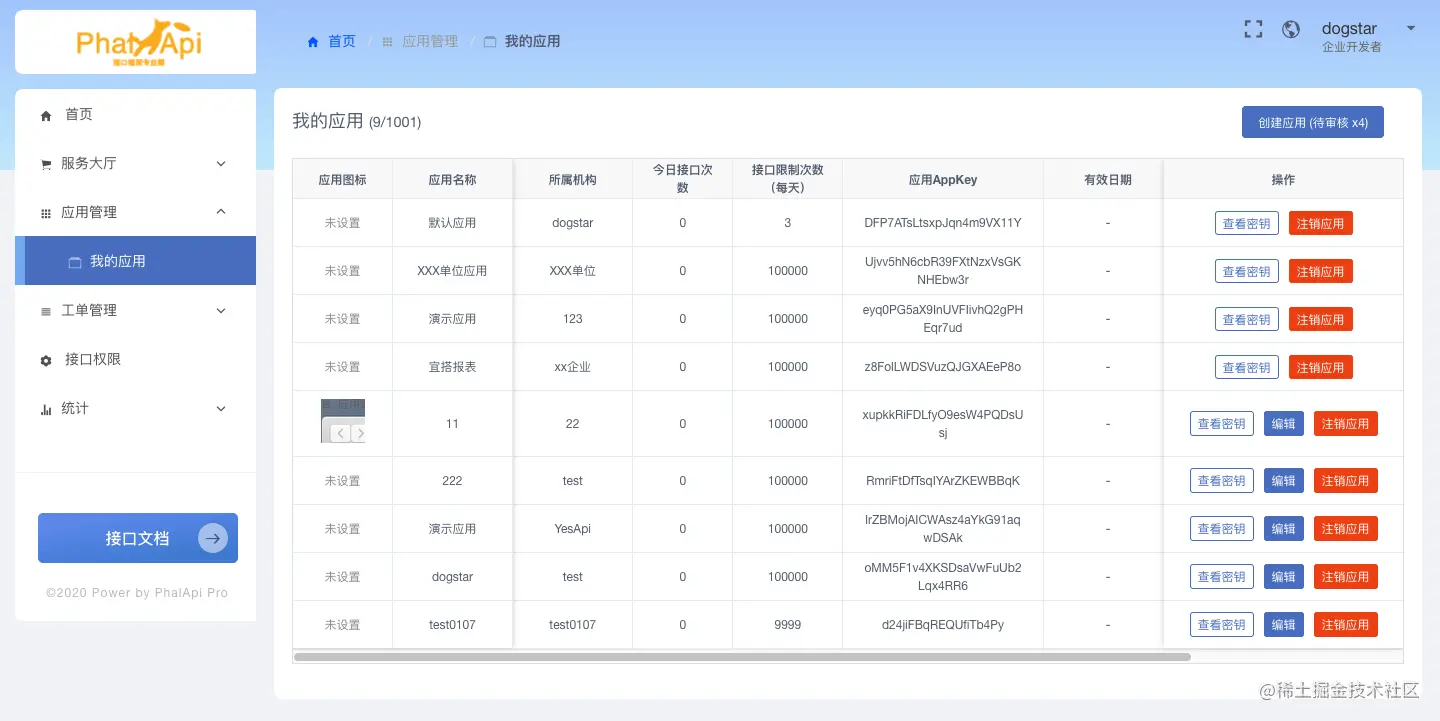This screenshot has height=721, width=1440.
Task: Click the 接口限制次数 column header
Action: 788,179
